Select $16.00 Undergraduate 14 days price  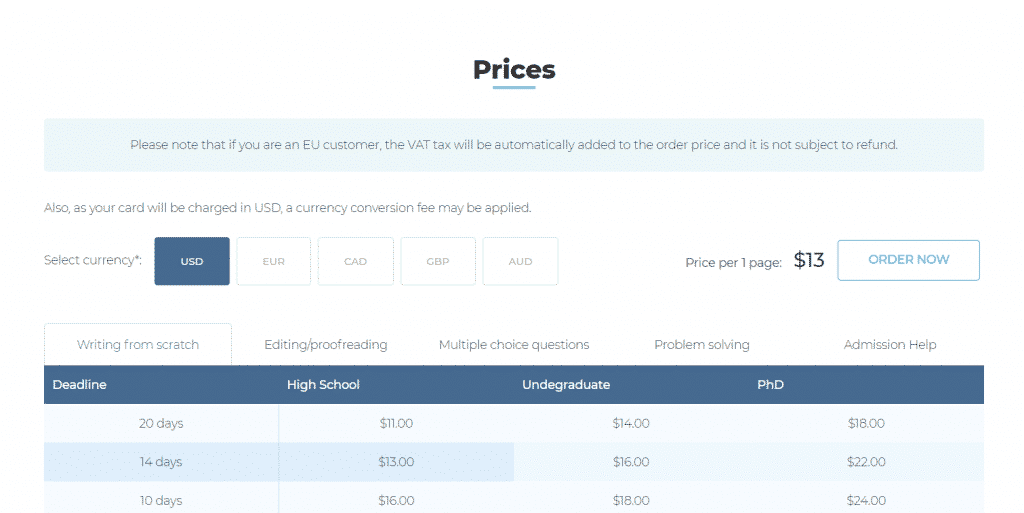pos(631,461)
